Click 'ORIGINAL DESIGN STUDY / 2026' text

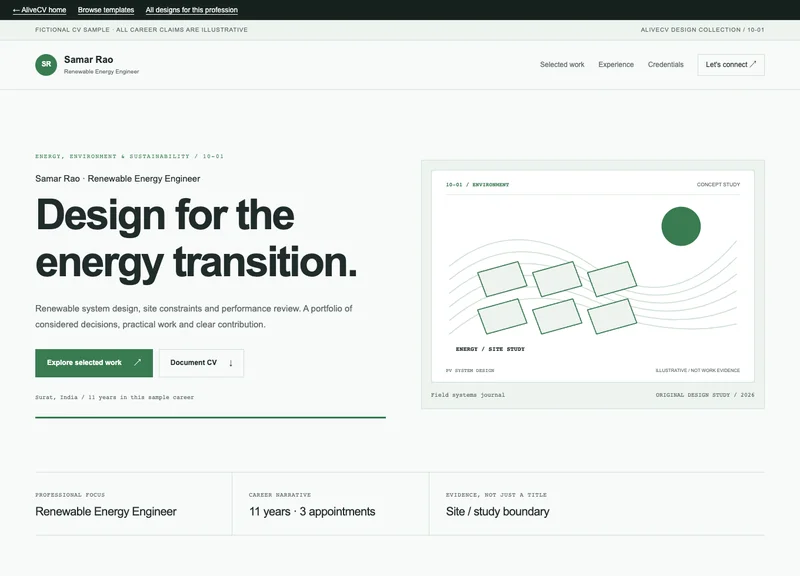pyautogui.click(x=705, y=395)
